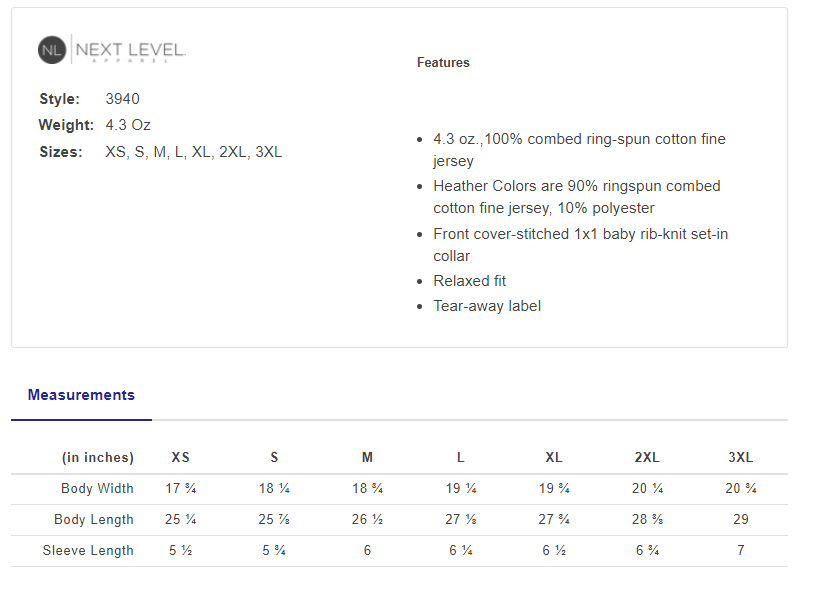Click the Tear-away label feature bullet

(x=487, y=306)
